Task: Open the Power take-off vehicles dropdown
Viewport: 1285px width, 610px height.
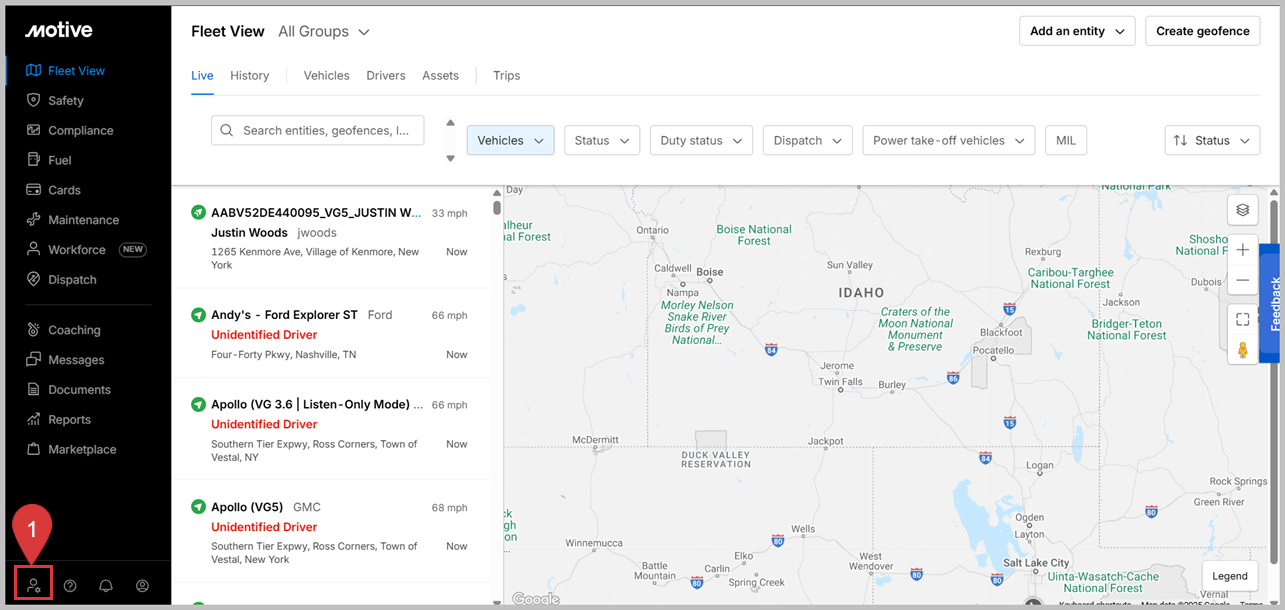Action: 948,141
